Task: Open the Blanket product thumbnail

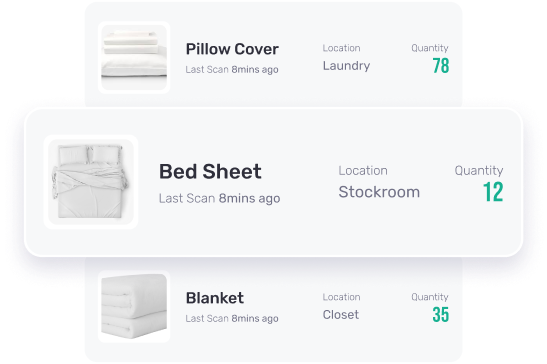Action: (134, 306)
